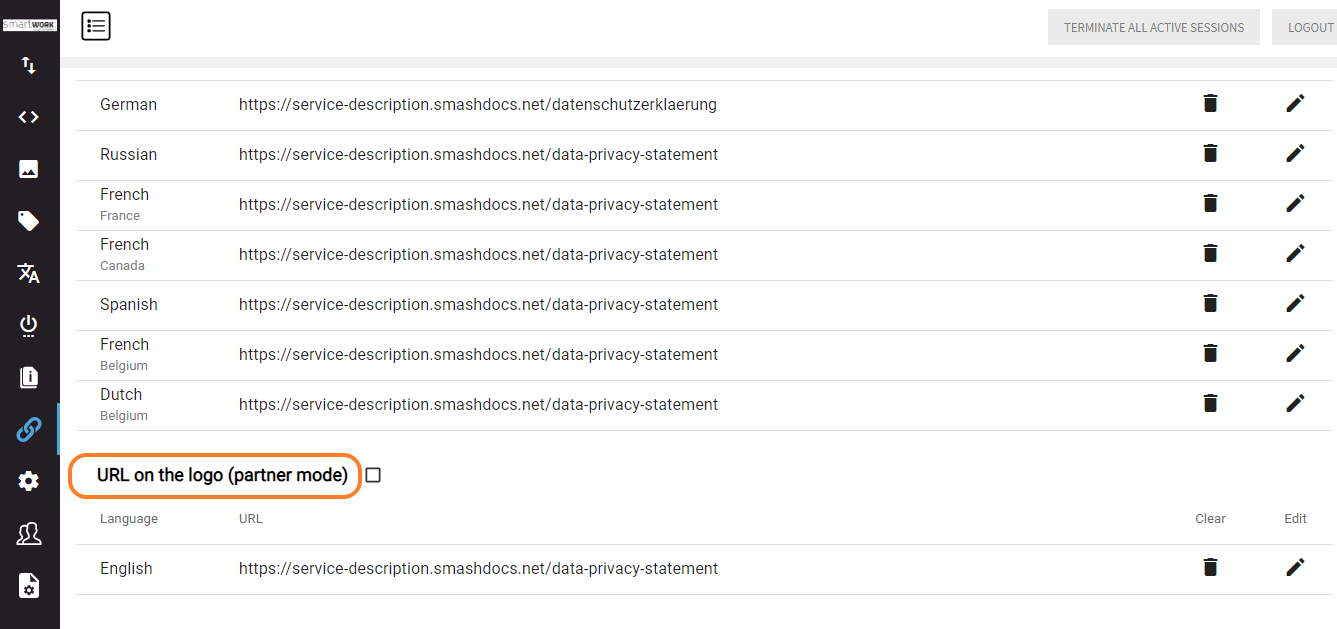This screenshot has height=629, width=1337.
Task: Edit the Dutch Belgium URL entry
Action: click(x=1295, y=403)
